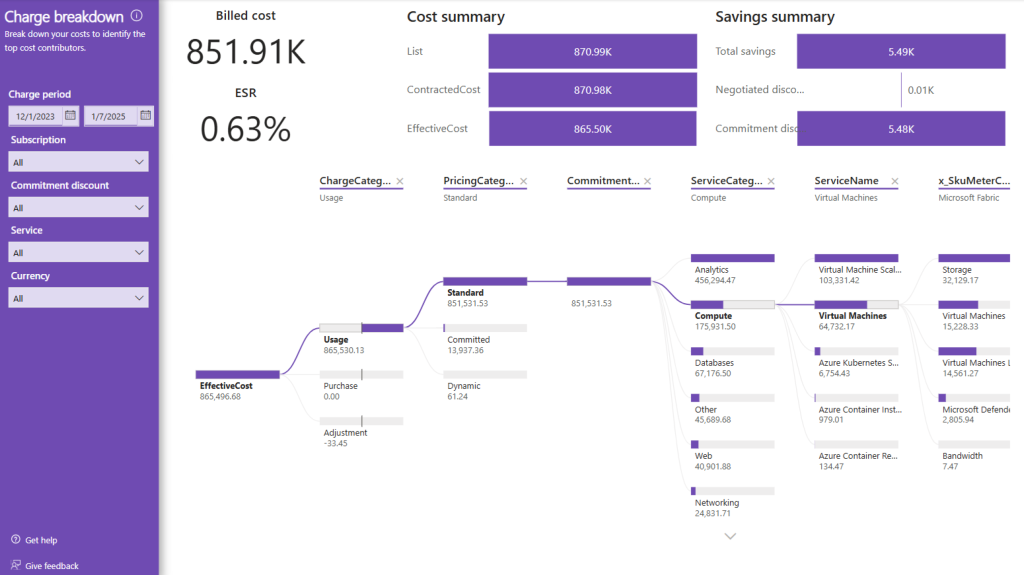
Task: Click the start date field 12/1/2023
Action: click(x=35, y=116)
